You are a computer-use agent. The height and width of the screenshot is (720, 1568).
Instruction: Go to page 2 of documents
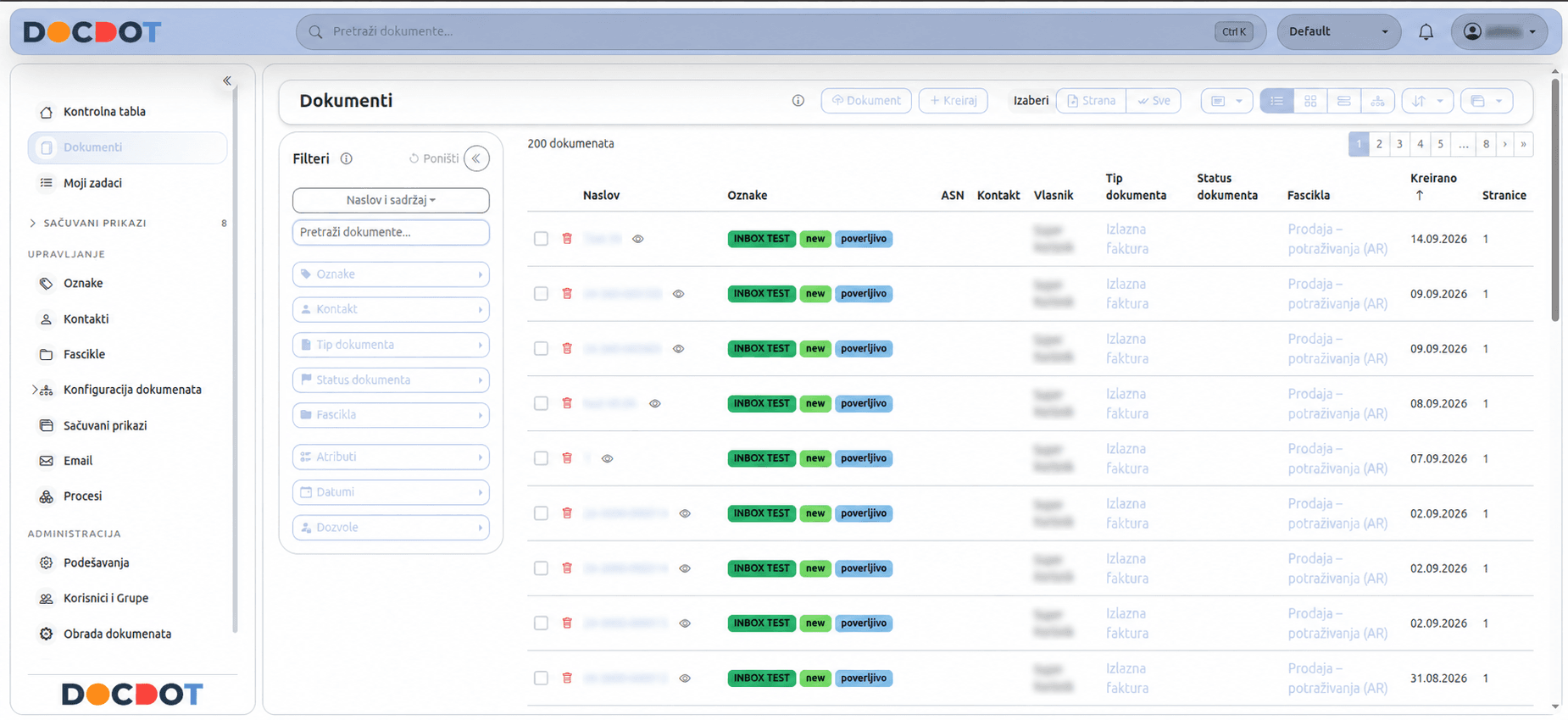click(1379, 145)
